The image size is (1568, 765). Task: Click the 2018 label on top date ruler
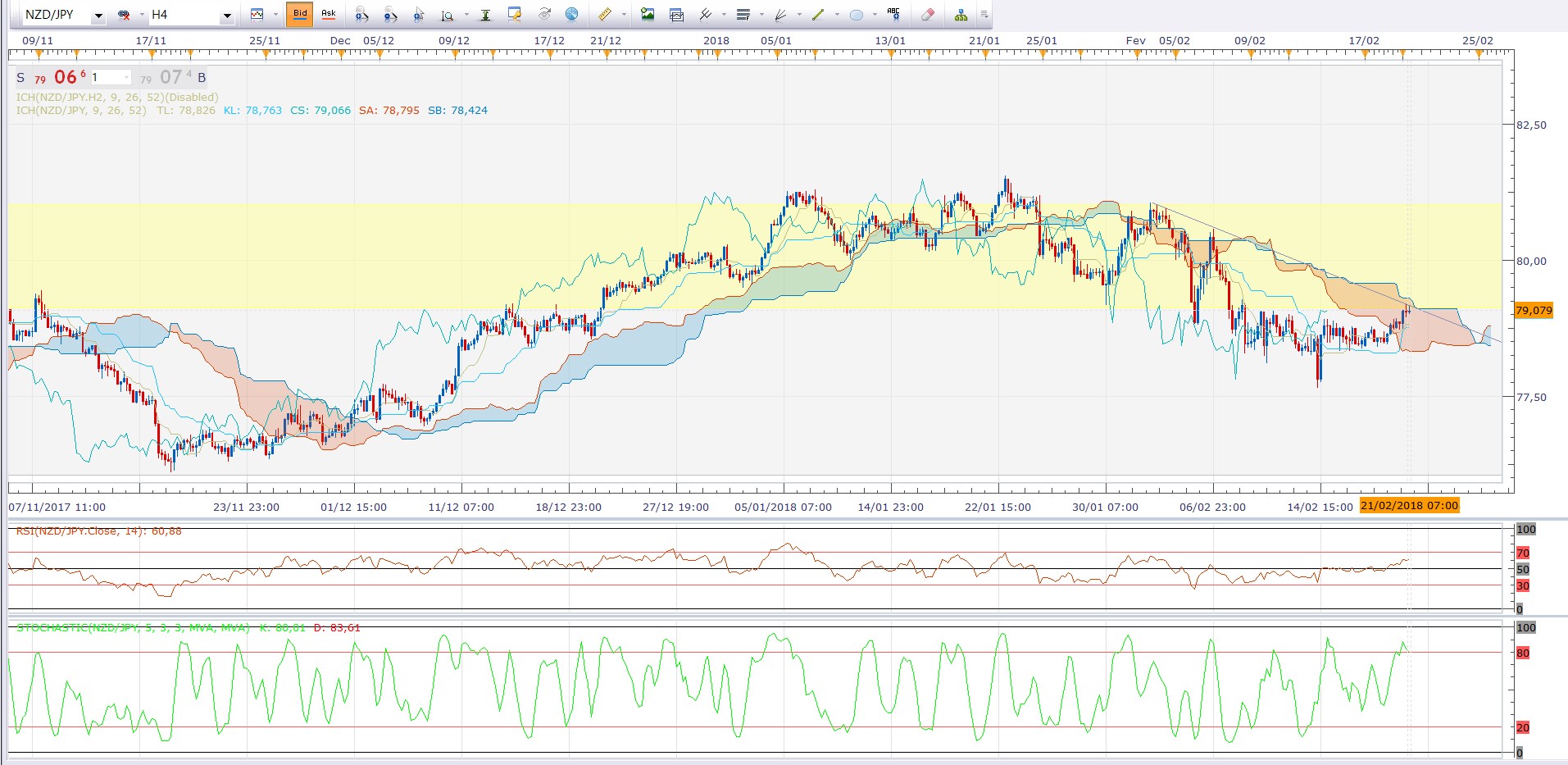click(716, 40)
